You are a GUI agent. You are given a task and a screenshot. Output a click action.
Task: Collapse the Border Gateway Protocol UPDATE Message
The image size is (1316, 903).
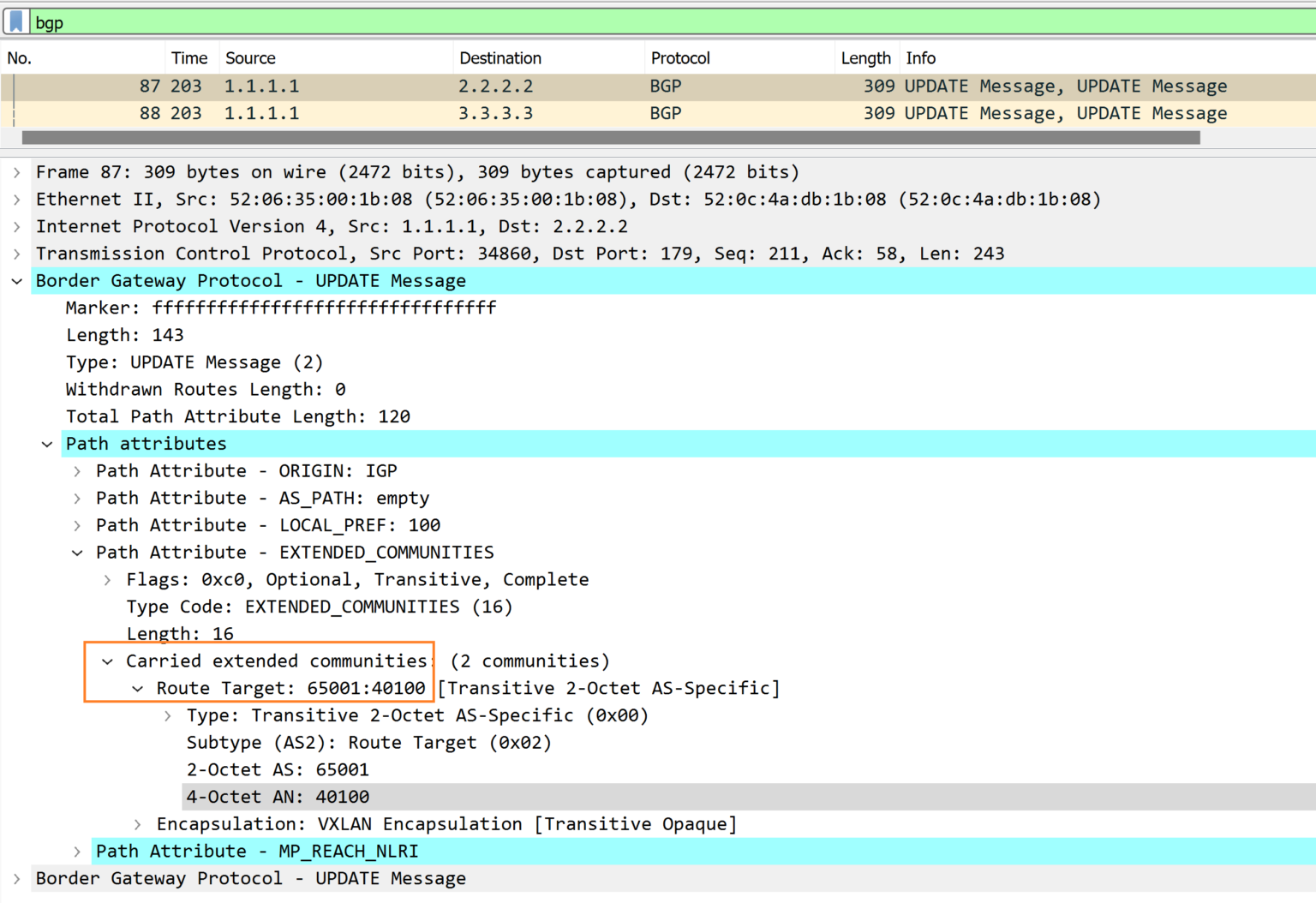point(16,280)
